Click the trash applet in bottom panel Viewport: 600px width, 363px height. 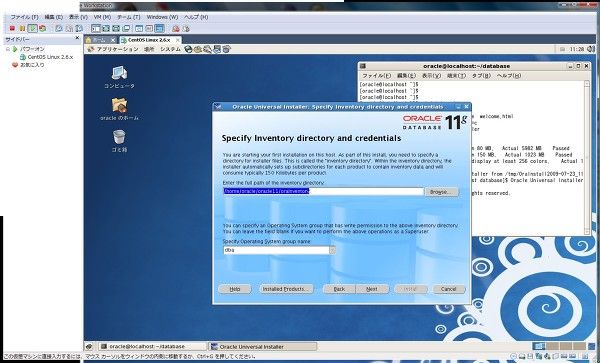click(x=592, y=346)
